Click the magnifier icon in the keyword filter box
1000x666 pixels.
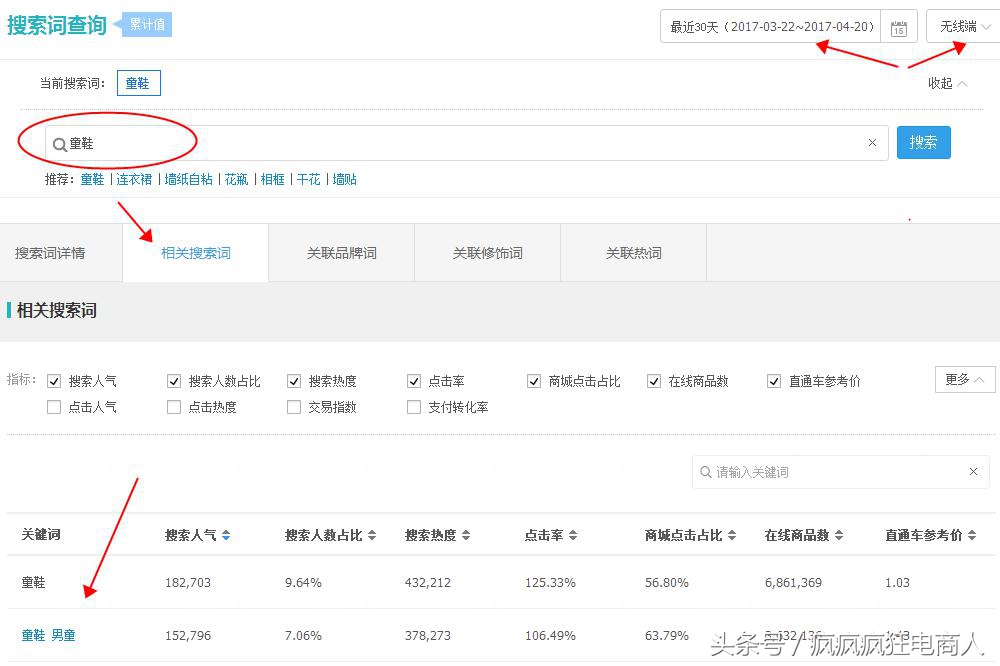[x=706, y=471]
